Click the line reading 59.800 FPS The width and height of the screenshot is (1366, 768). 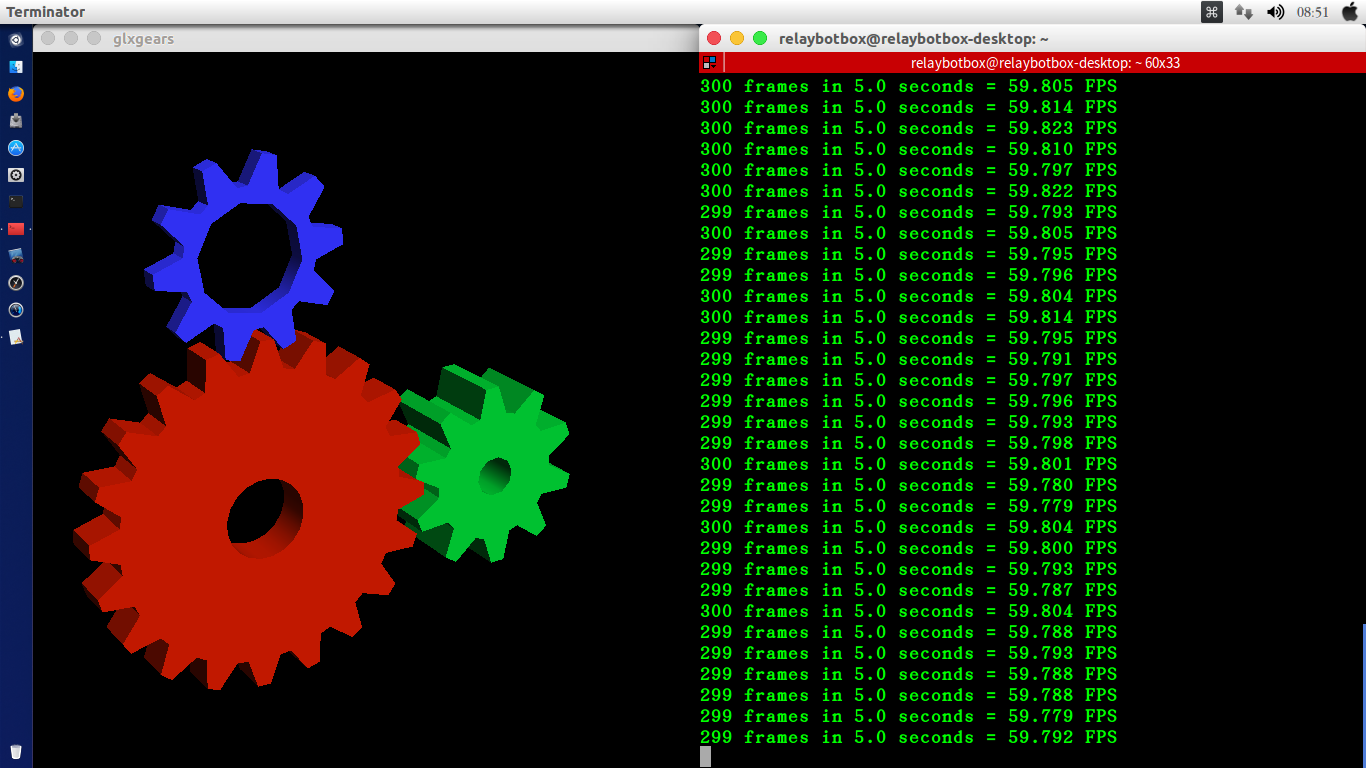click(x=908, y=548)
